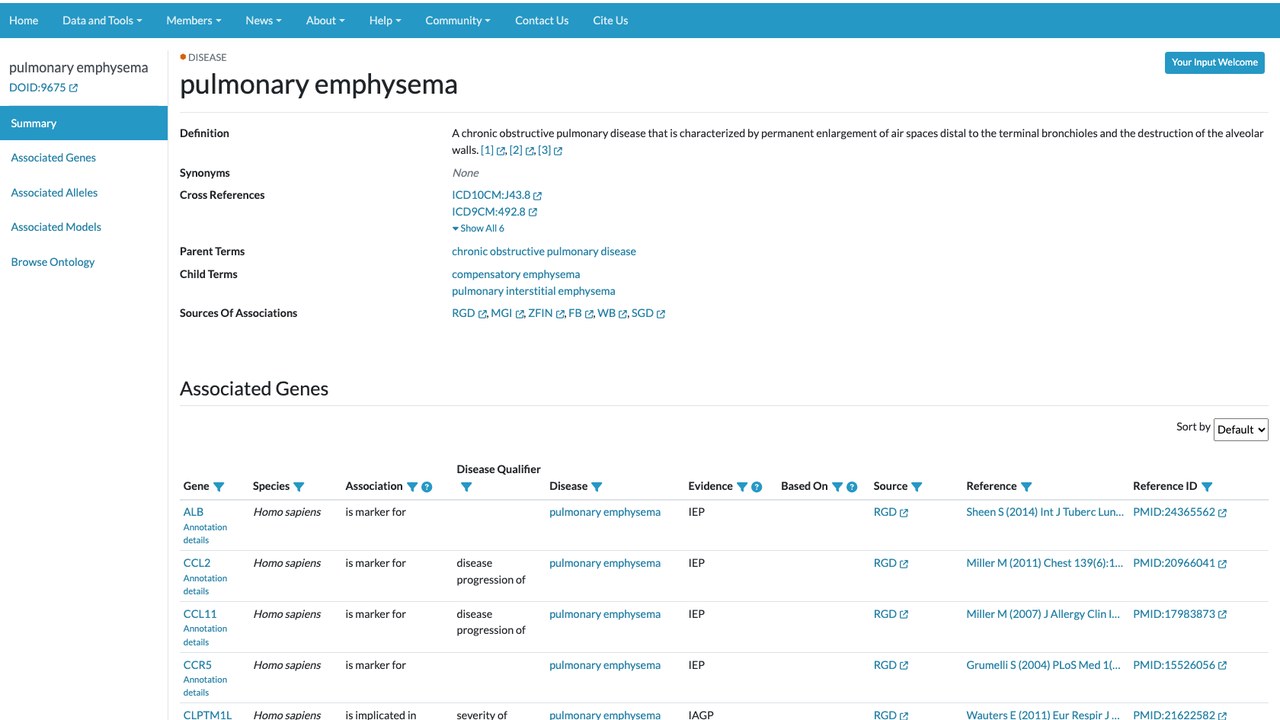The image size is (1280, 720).
Task: Jump to Associated Genes section in sidebar
Action: click(x=54, y=158)
